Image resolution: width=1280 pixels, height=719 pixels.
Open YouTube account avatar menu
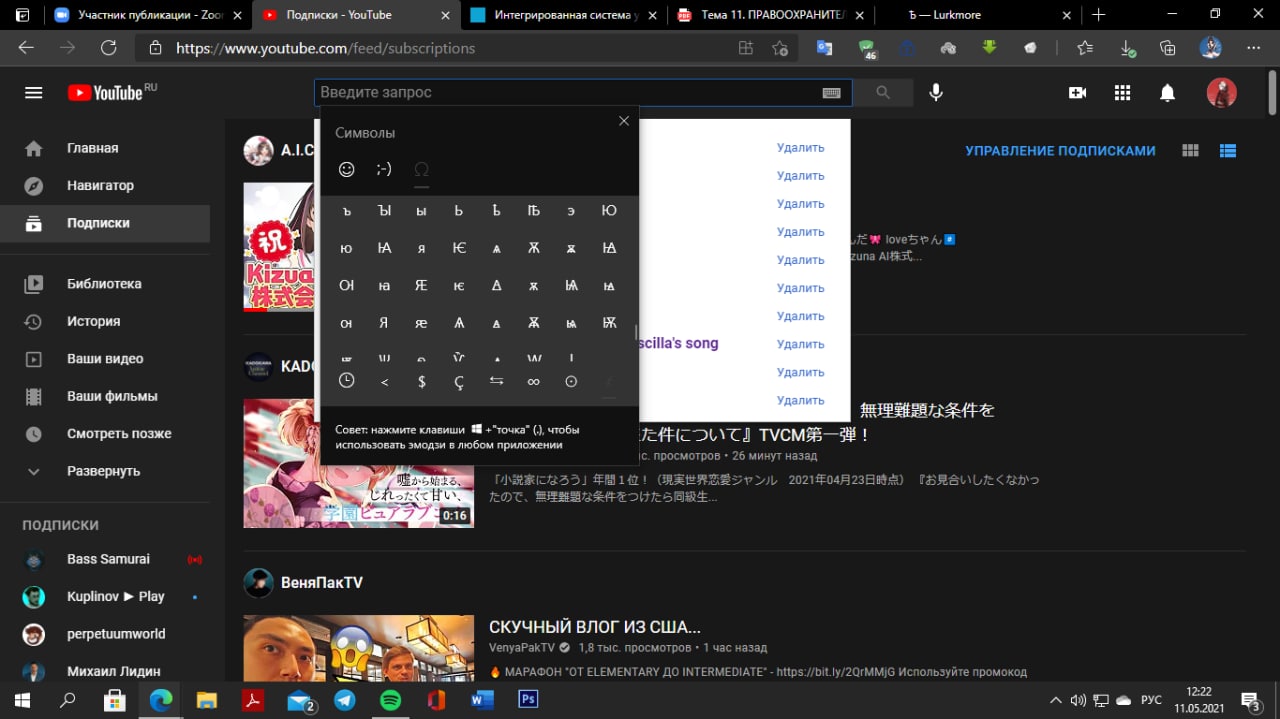click(1221, 92)
